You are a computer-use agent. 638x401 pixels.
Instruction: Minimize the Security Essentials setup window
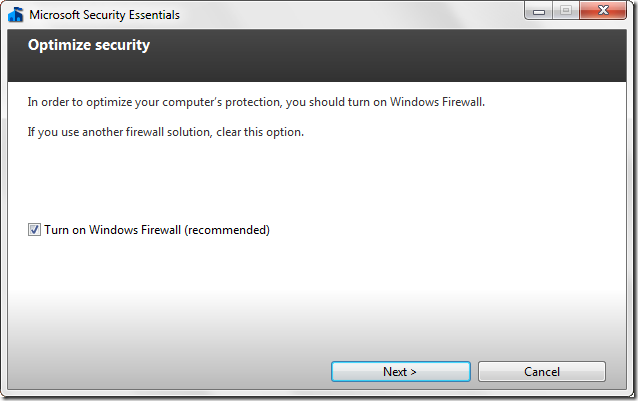point(539,10)
